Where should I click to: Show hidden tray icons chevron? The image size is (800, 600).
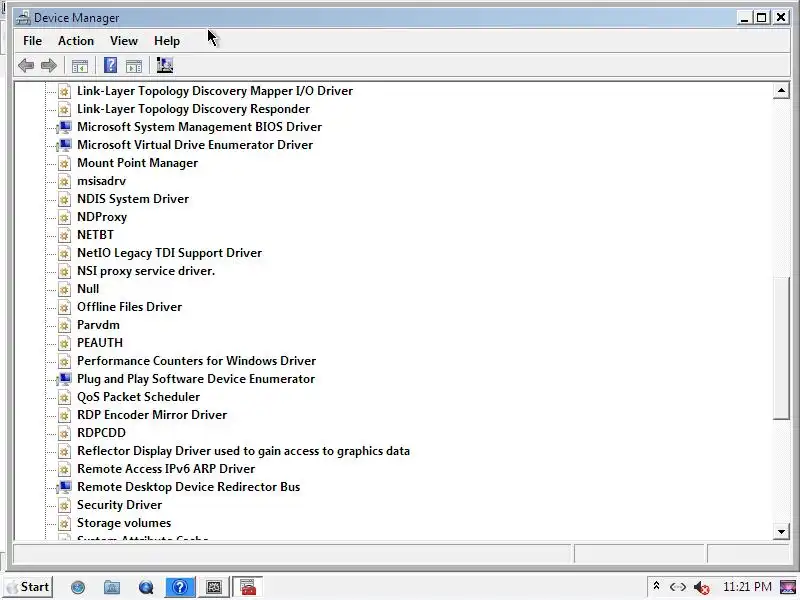point(657,586)
